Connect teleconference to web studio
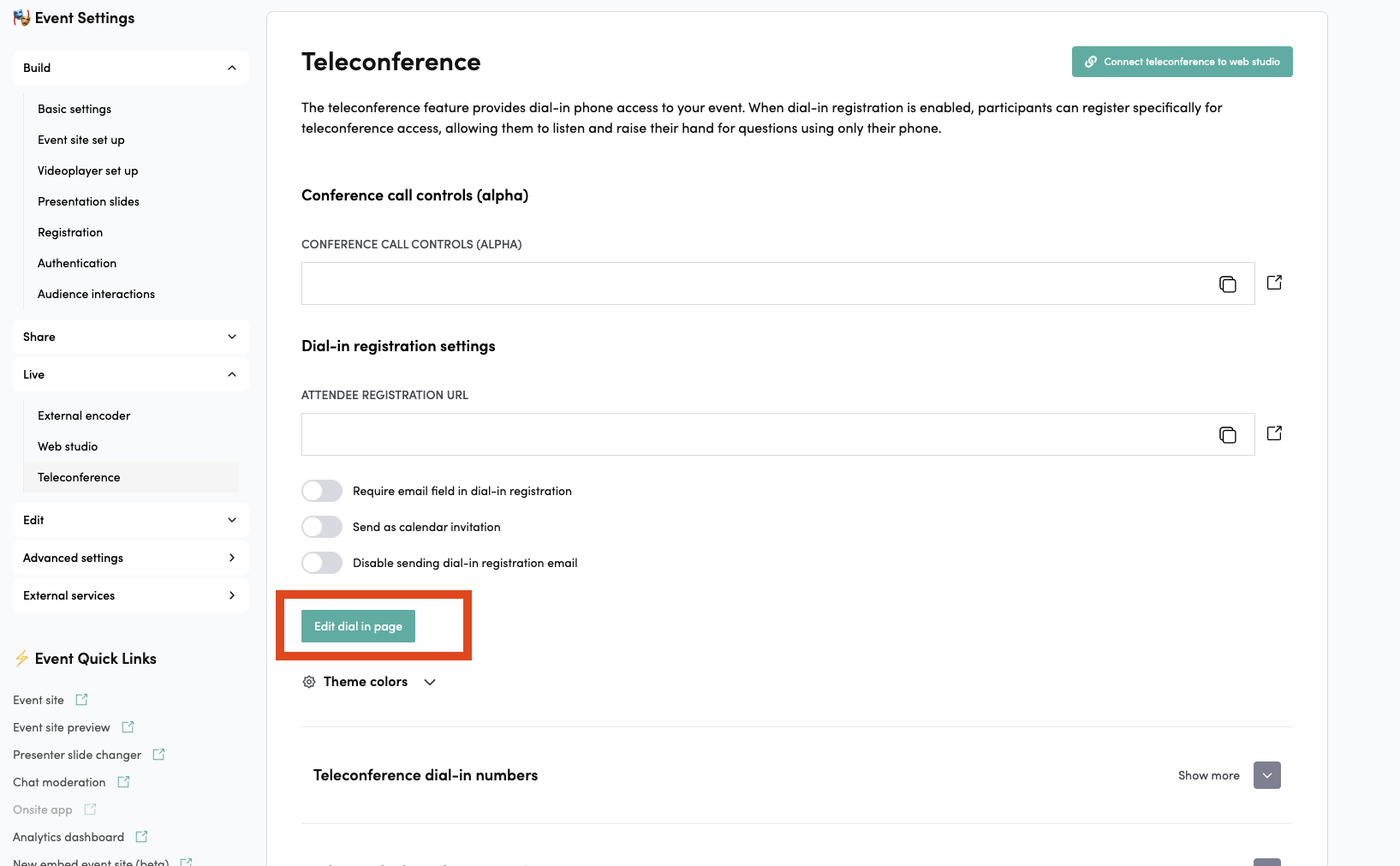Viewport: 1400px width, 866px height. 1182,62
